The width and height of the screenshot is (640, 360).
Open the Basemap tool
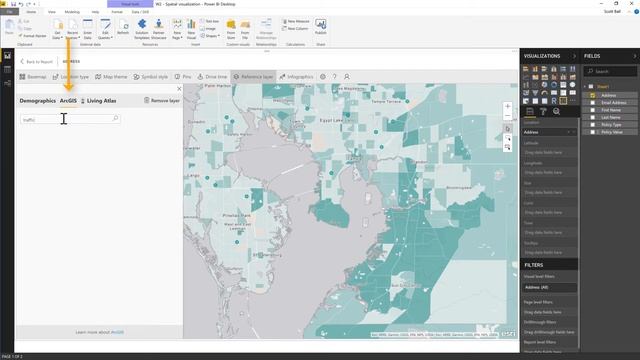pos(33,77)
